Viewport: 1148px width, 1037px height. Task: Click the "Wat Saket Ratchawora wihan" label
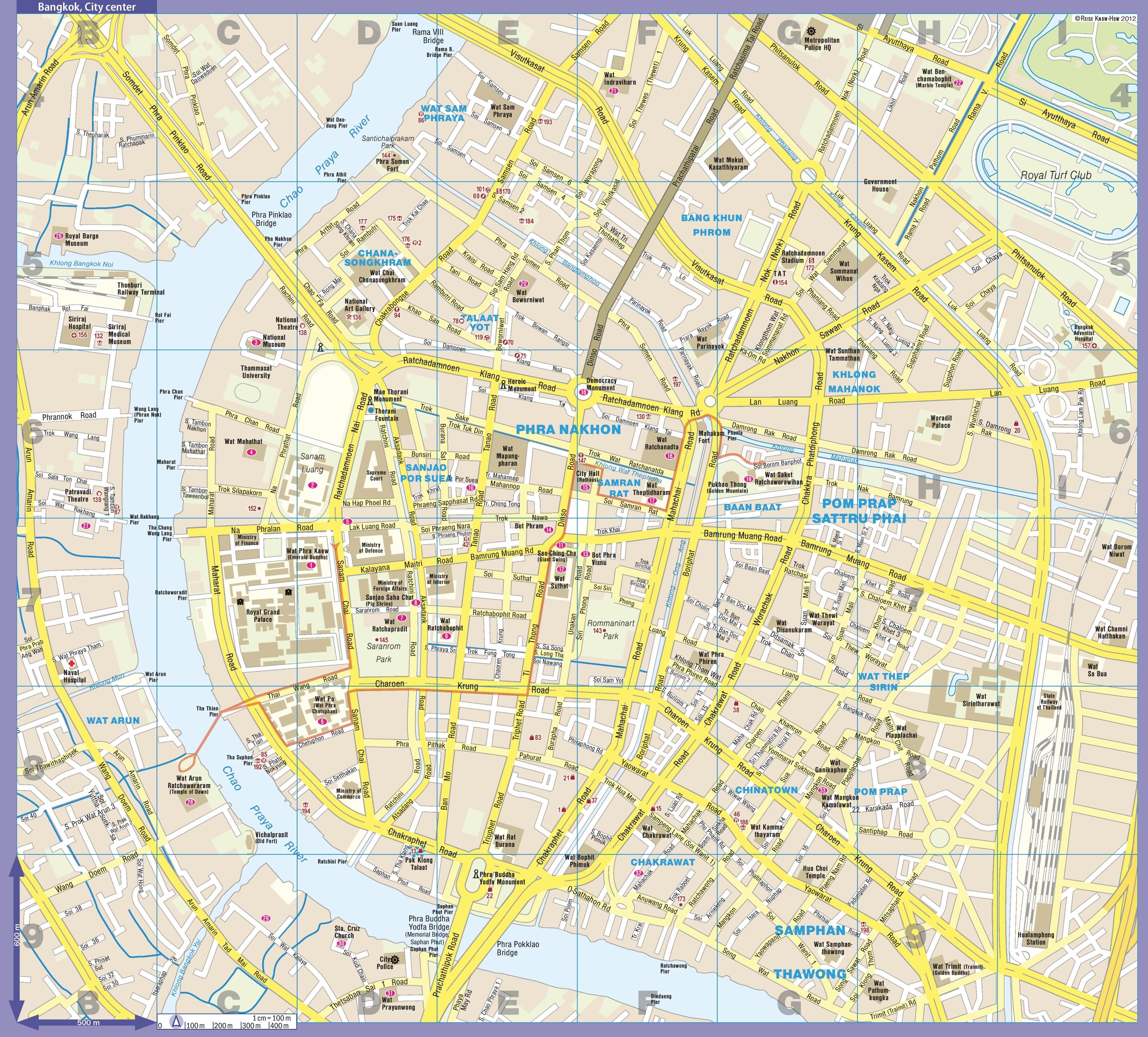click(779, 478)
